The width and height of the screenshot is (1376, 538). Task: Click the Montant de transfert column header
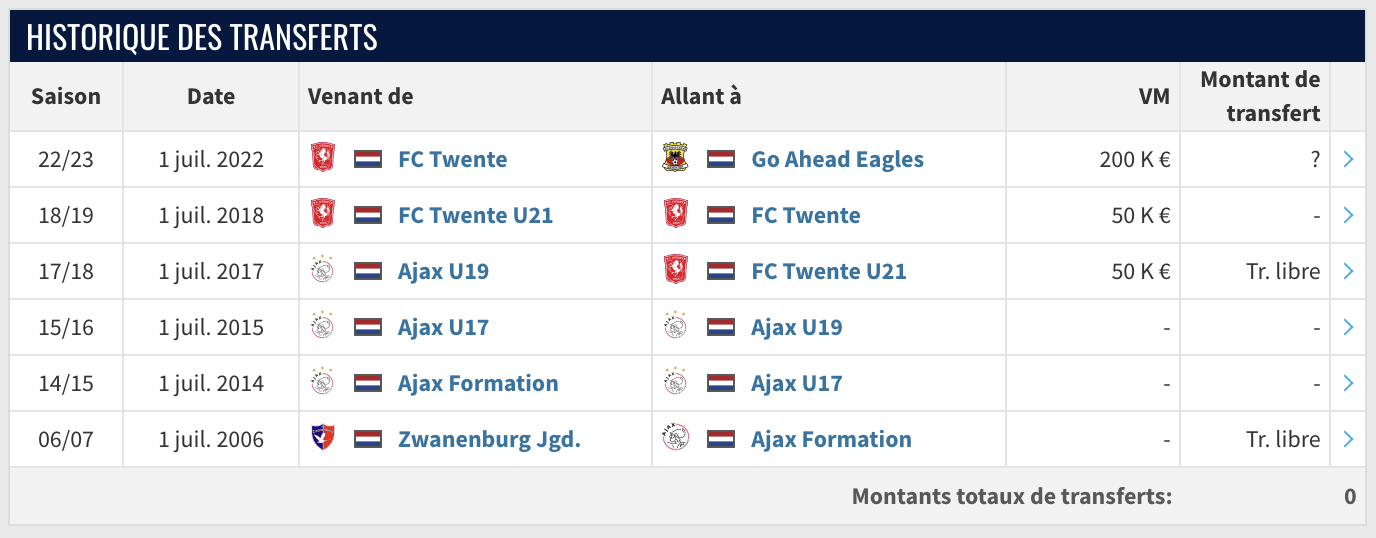[x=1260, y=96]
